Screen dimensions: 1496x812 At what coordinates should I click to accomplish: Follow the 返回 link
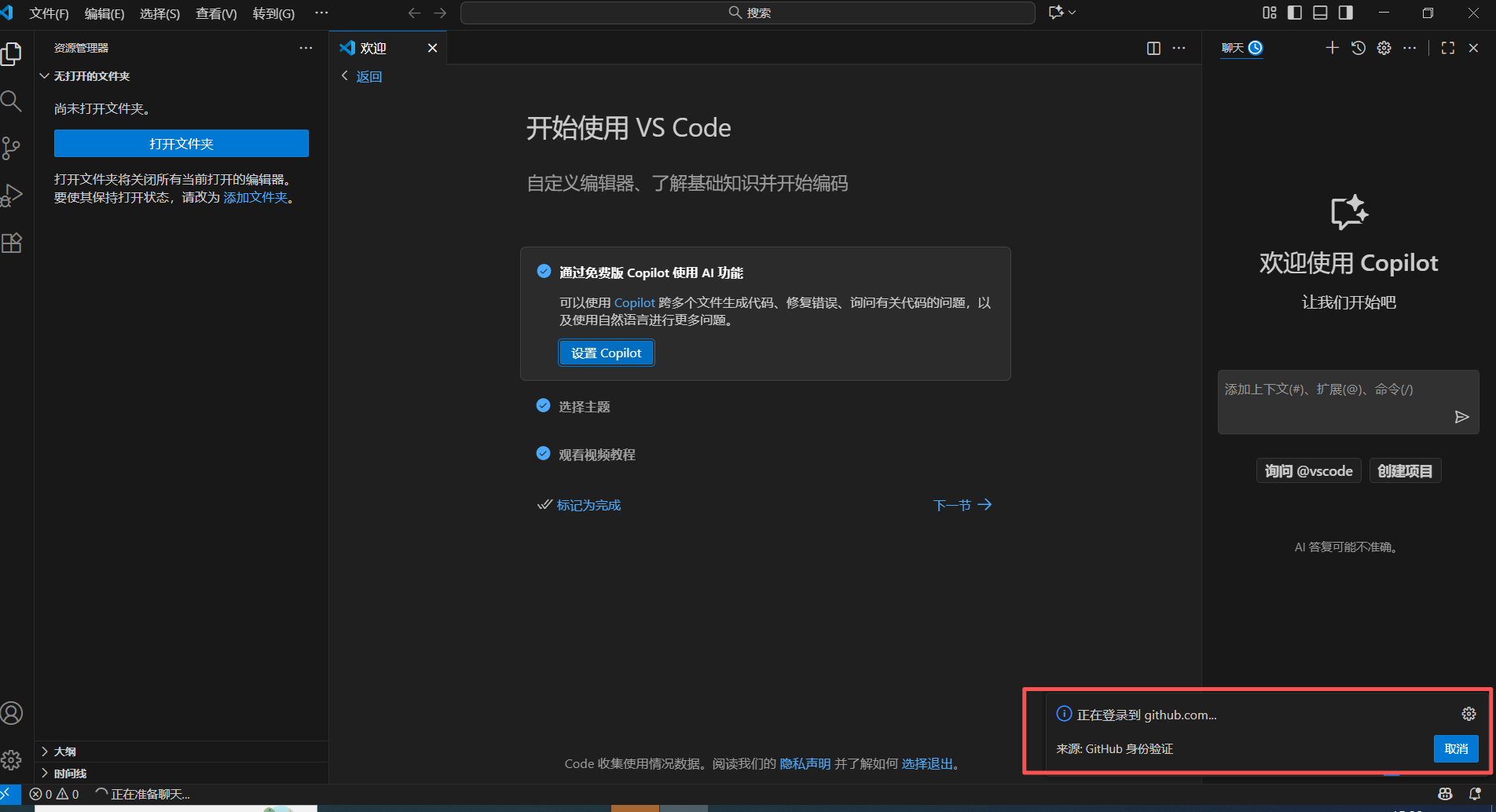(368, 76)
